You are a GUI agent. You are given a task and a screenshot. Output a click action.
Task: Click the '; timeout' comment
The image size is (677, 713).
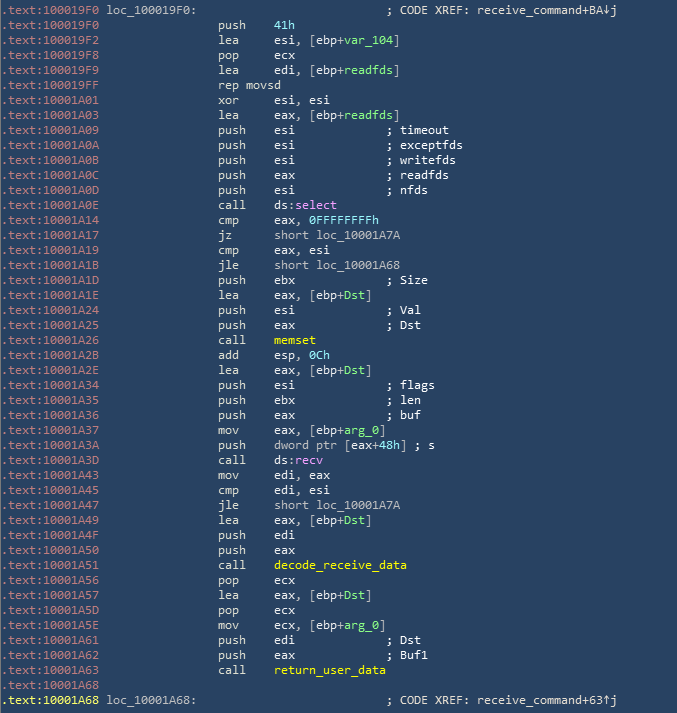(417, 130)
